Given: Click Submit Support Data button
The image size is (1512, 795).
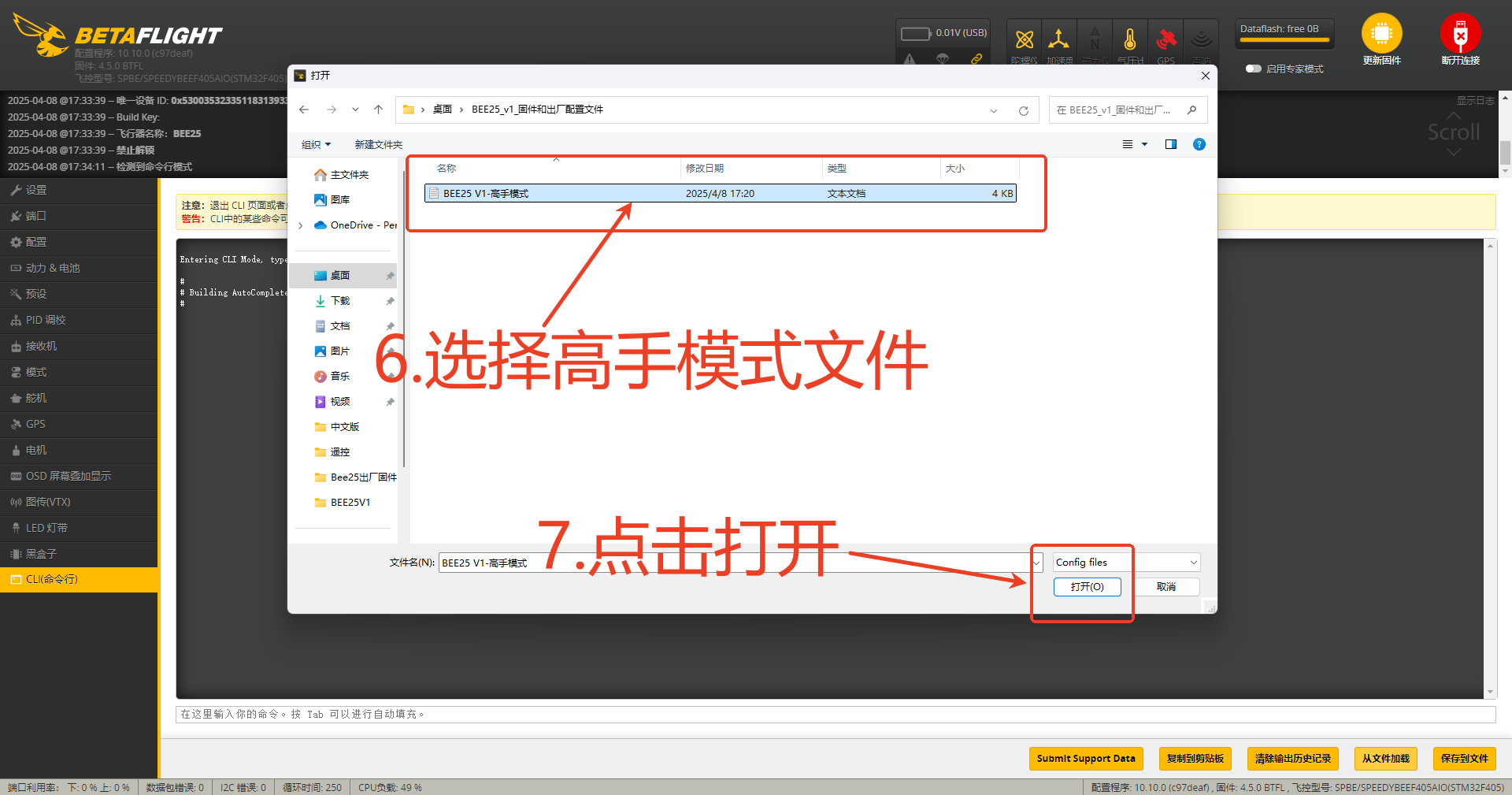Looking at the screenshot, I should [1086, 759].
